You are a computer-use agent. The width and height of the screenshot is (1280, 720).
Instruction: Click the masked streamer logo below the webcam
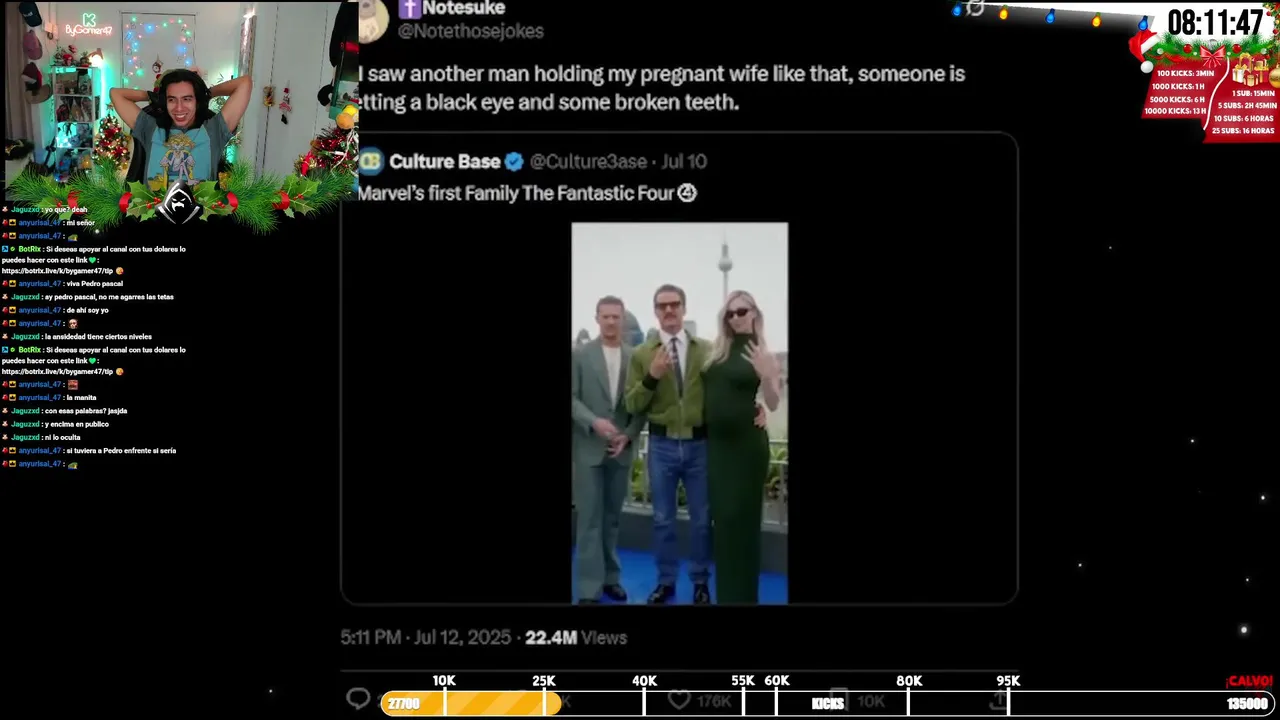pyautogui.click(x=179, y=204)
